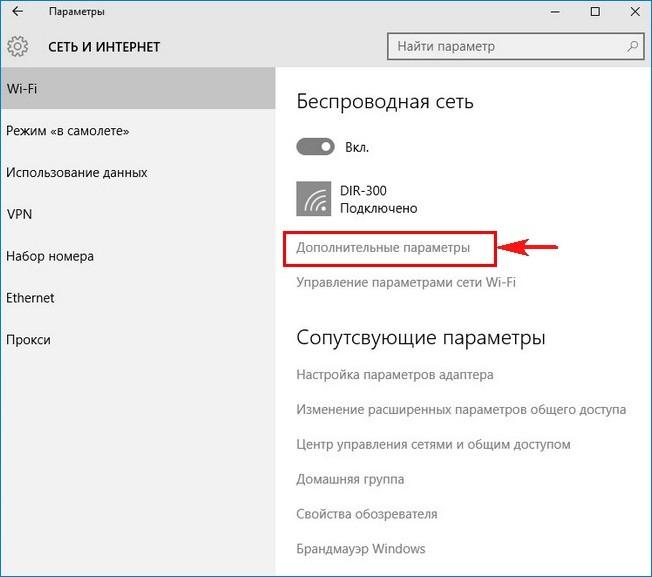Minimize the Параметры window
Viewport: 652px width, 577px height.
tap(555, 12)
